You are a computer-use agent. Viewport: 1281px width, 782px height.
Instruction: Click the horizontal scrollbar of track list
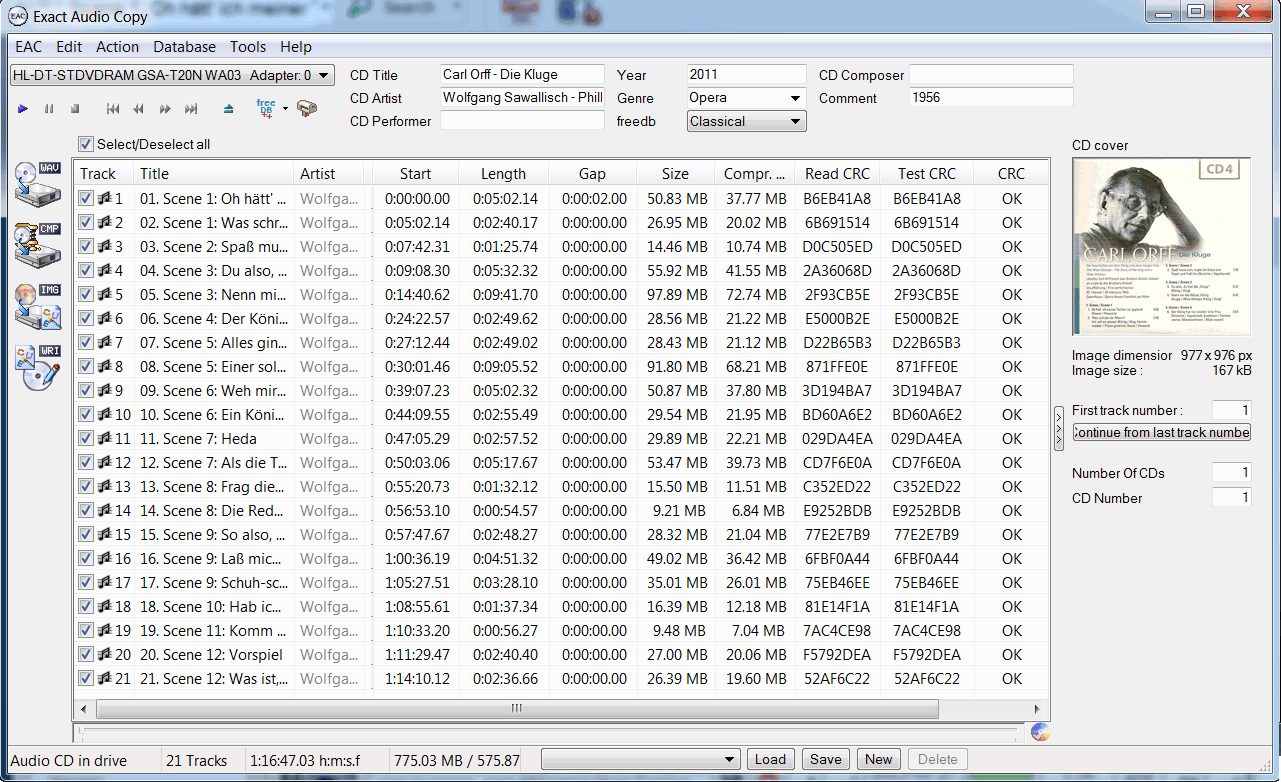pyautogui.click(x=516, y=709)
